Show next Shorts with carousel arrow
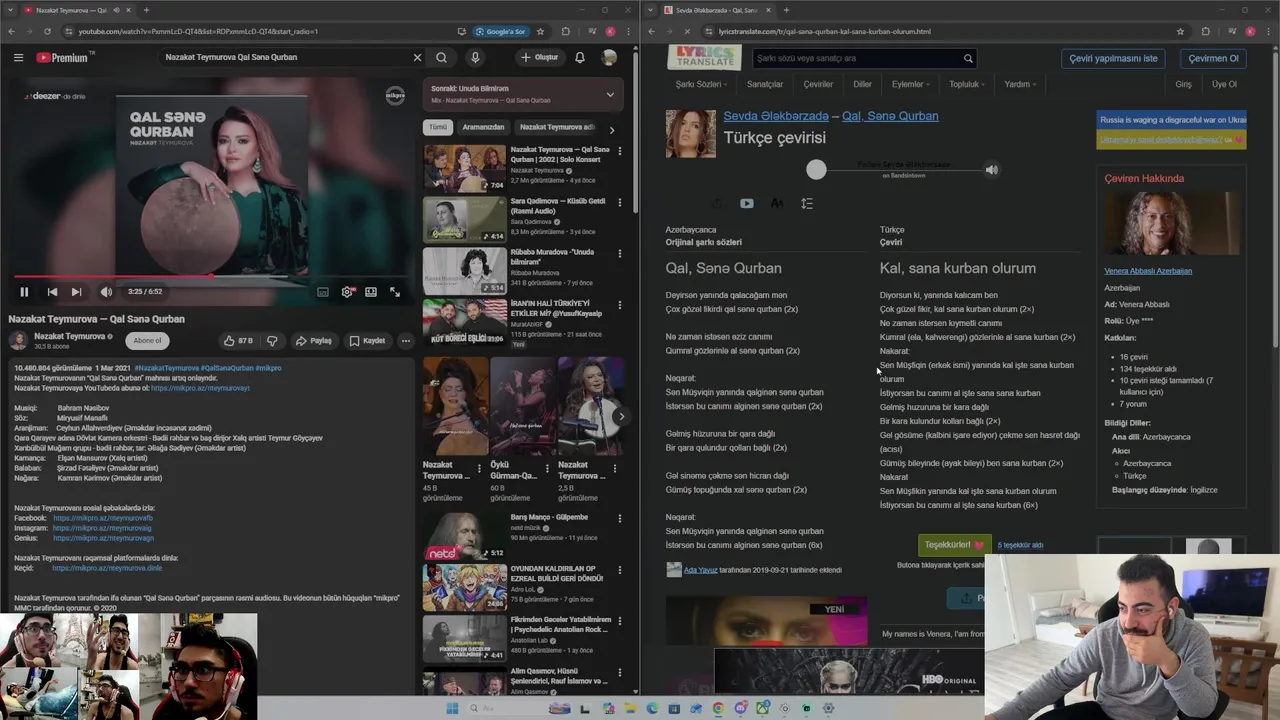Screen dimensions: 1280x720 [x=621, y=416]
